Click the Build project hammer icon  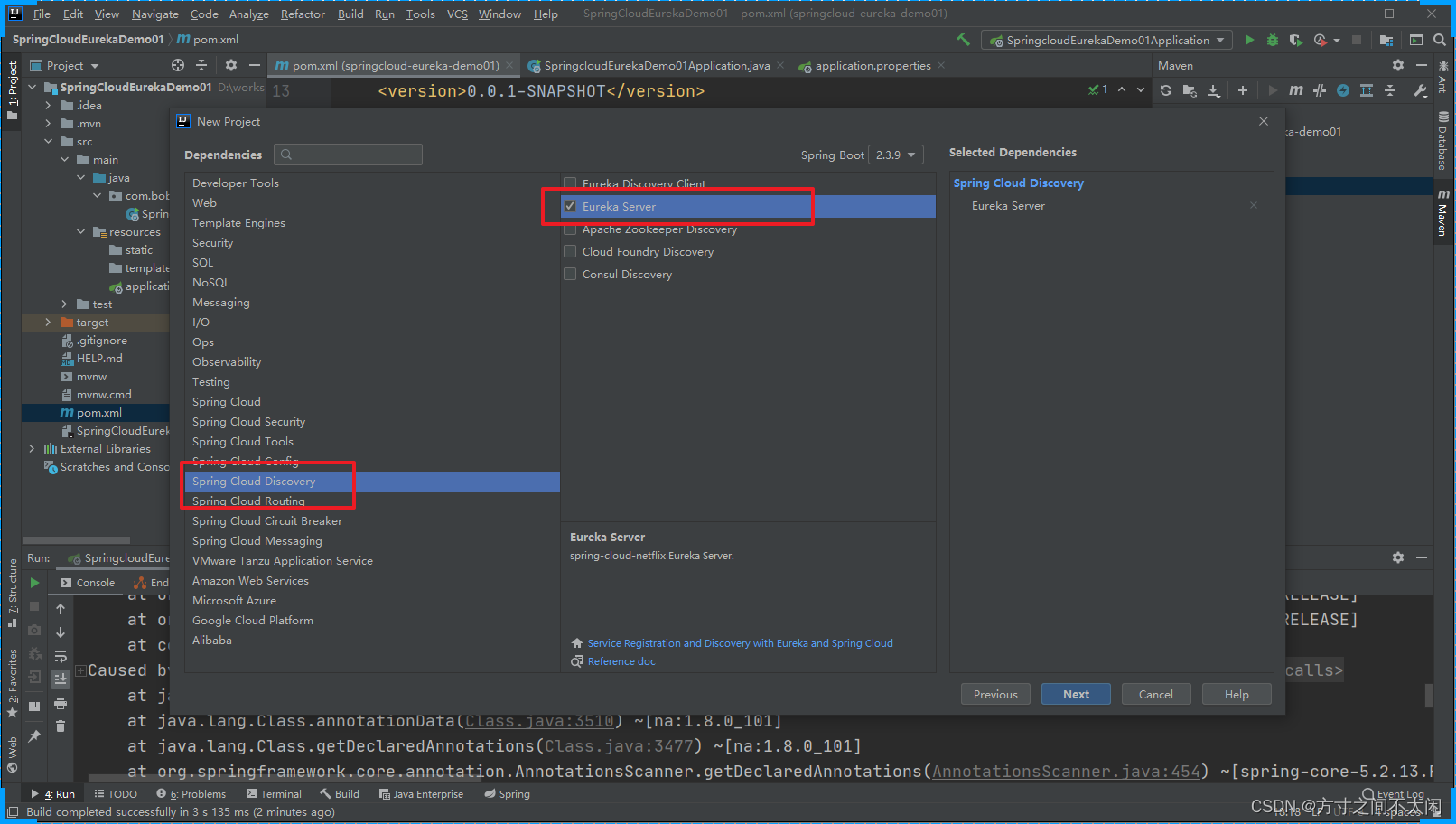pos(964,40)
